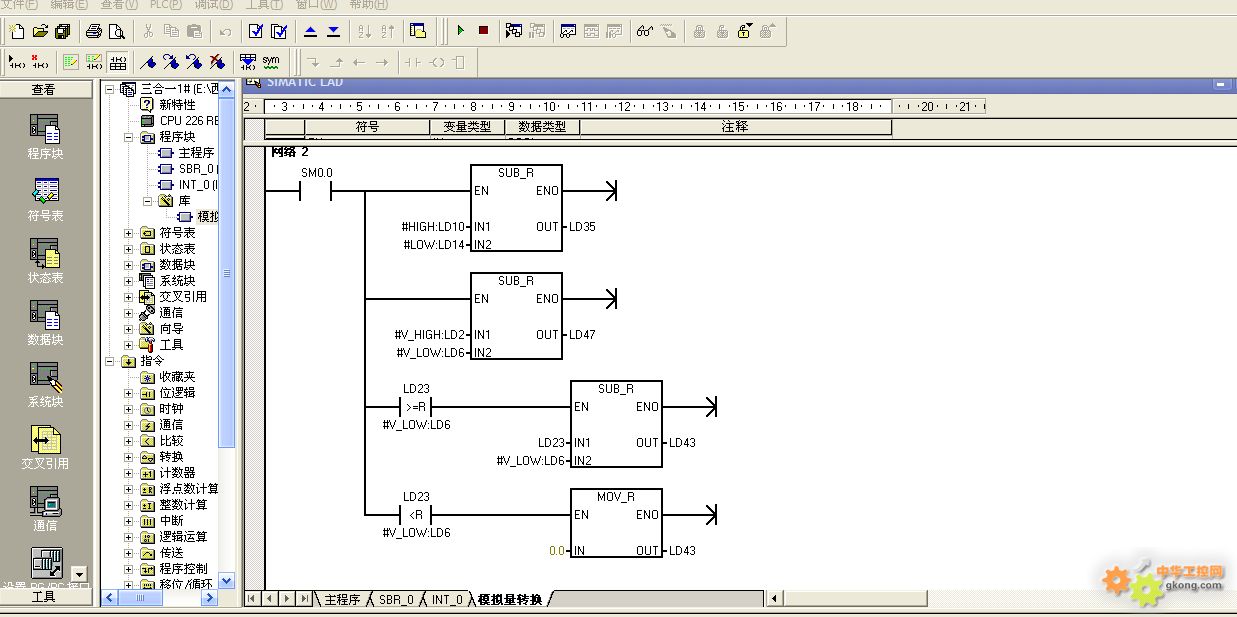Open 数据块 in the navigation bar
1237x617 pixels.
point(45,324)
